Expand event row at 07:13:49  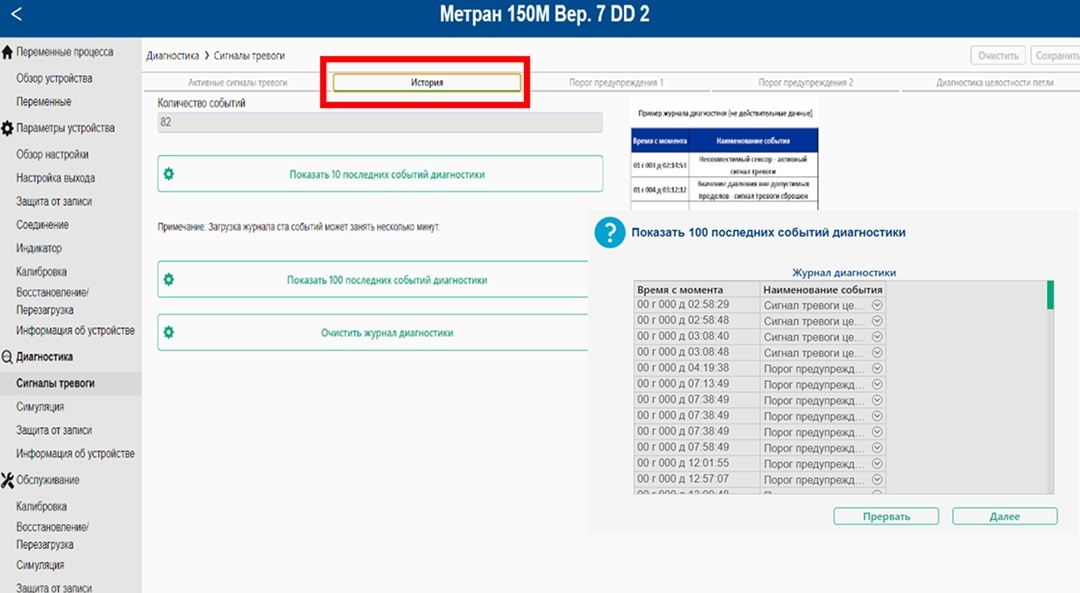point(877,384)
